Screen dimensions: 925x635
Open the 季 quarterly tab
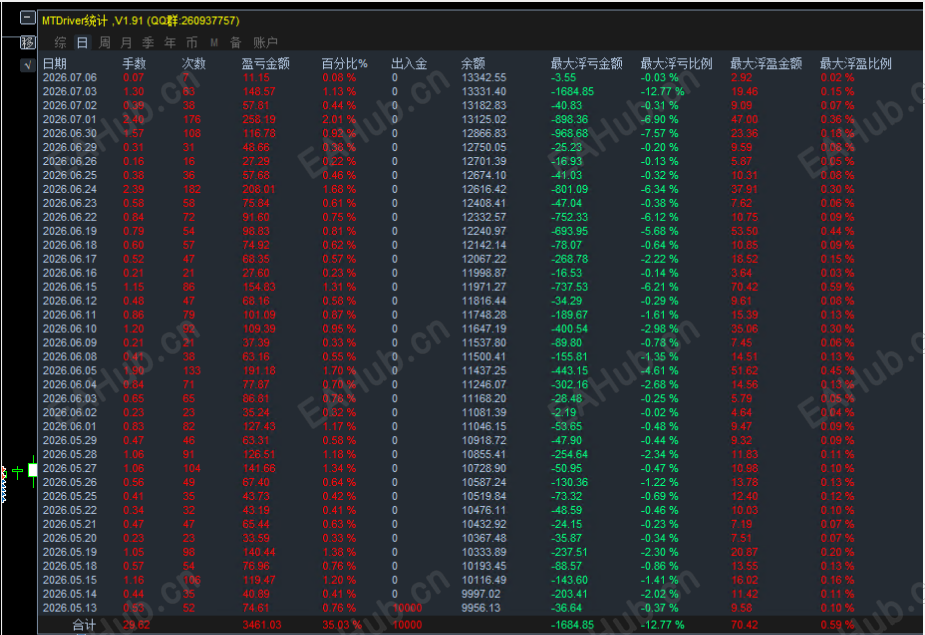pos(148,42)
